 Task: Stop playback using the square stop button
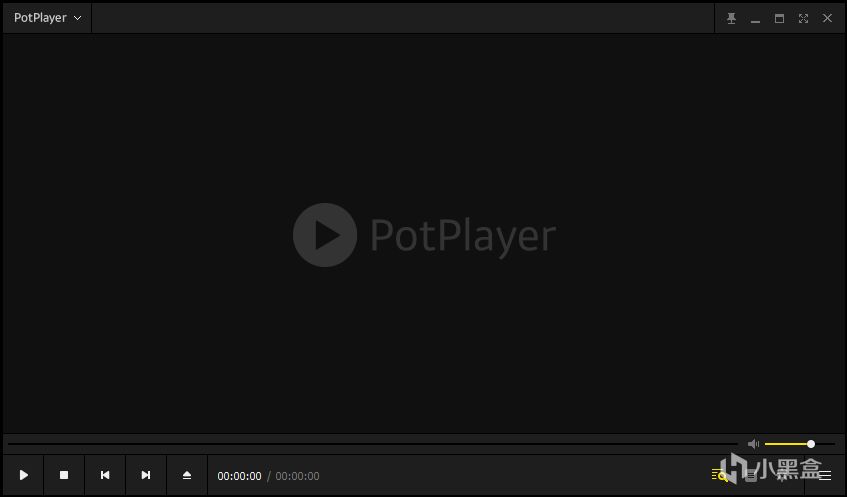coord(64,475)
